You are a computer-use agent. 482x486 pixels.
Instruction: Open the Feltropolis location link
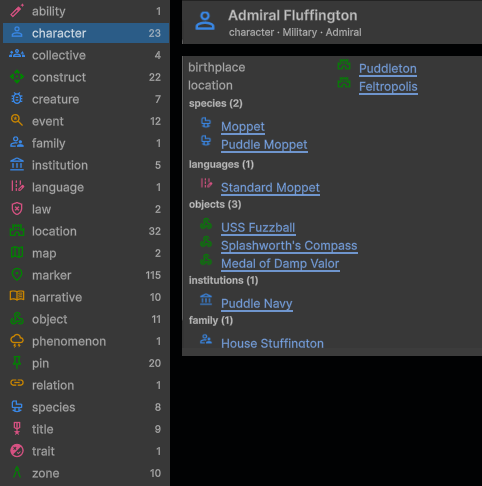[388, 87]
